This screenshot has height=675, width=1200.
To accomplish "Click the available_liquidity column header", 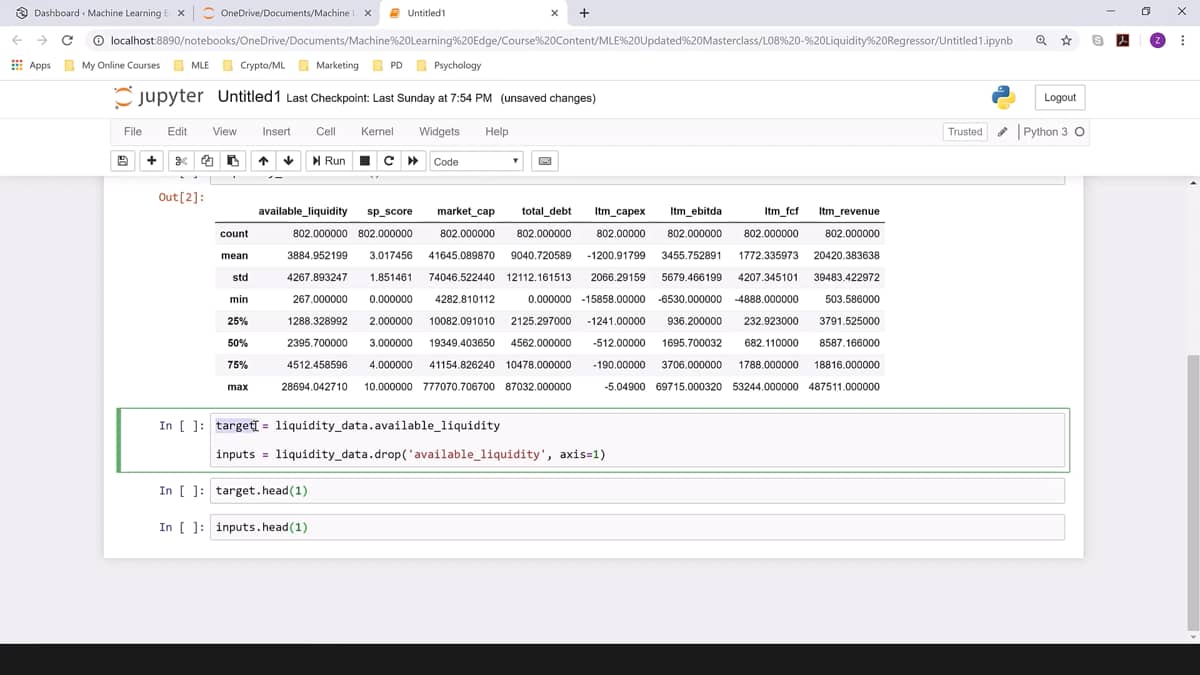I will (303, 212).
